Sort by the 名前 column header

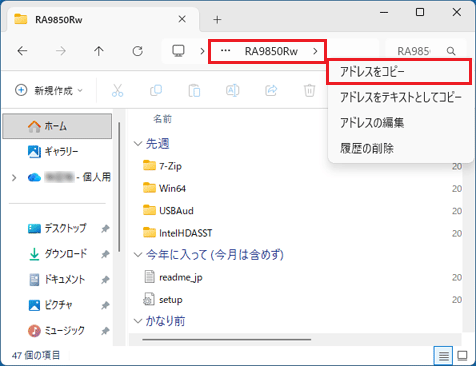pos(162,119)
